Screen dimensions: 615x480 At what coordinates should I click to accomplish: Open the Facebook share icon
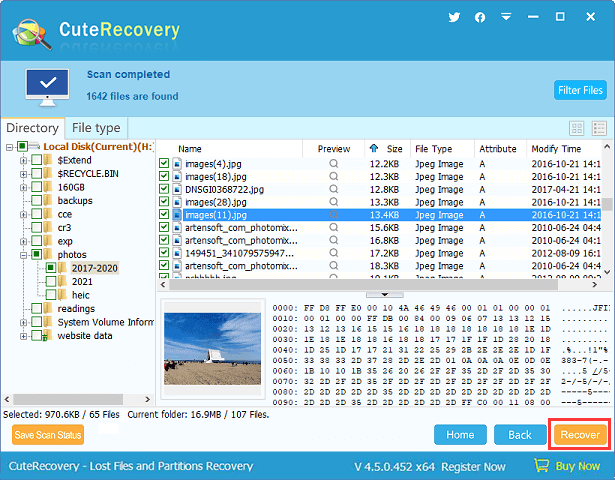480,17
